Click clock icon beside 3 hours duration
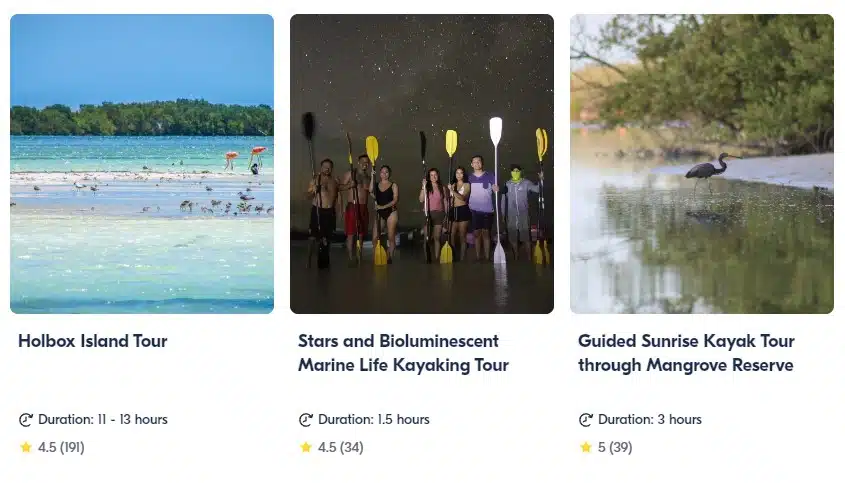 click(x=586, y=419)
